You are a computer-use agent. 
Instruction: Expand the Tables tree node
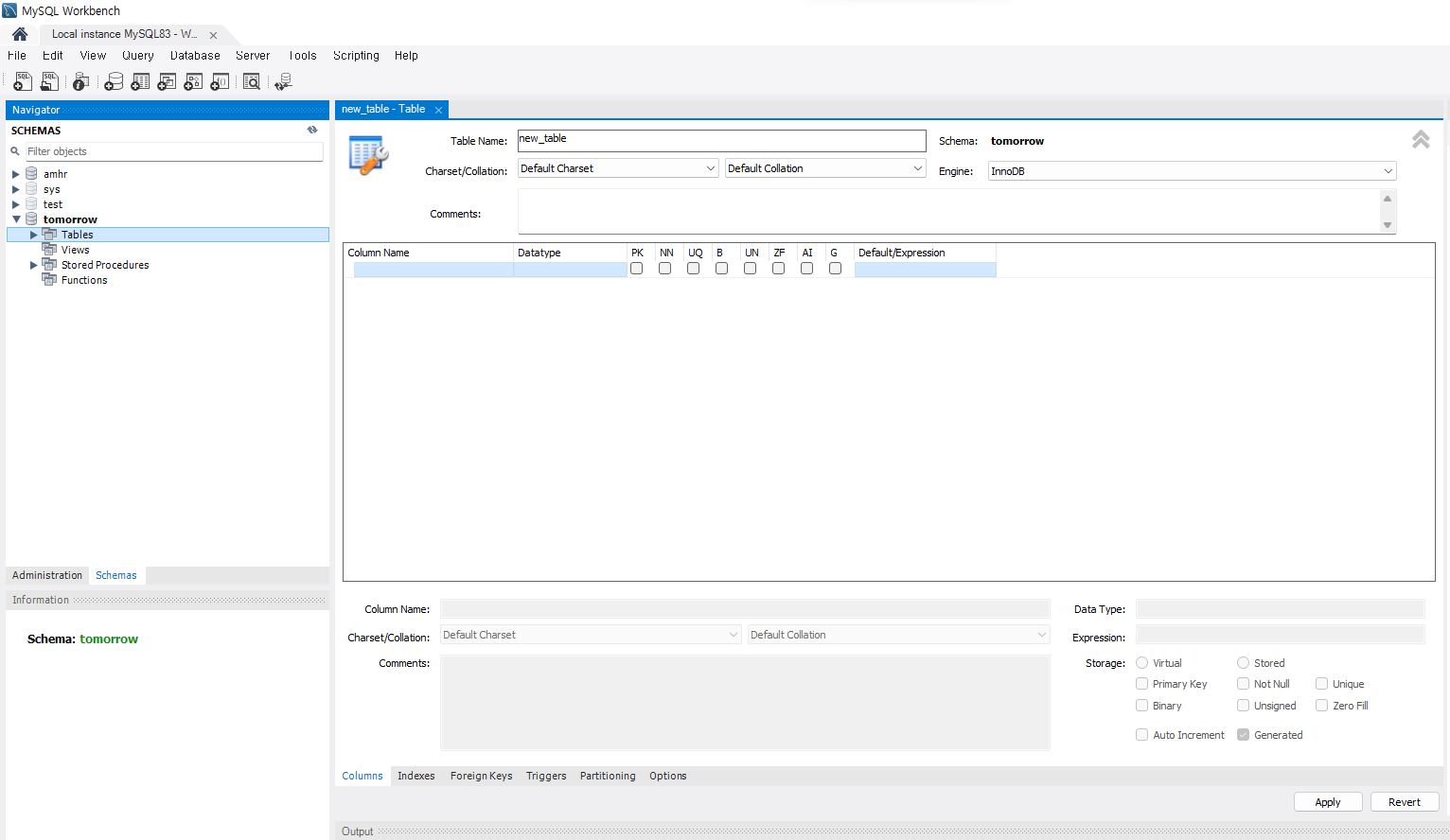[34, 235]
